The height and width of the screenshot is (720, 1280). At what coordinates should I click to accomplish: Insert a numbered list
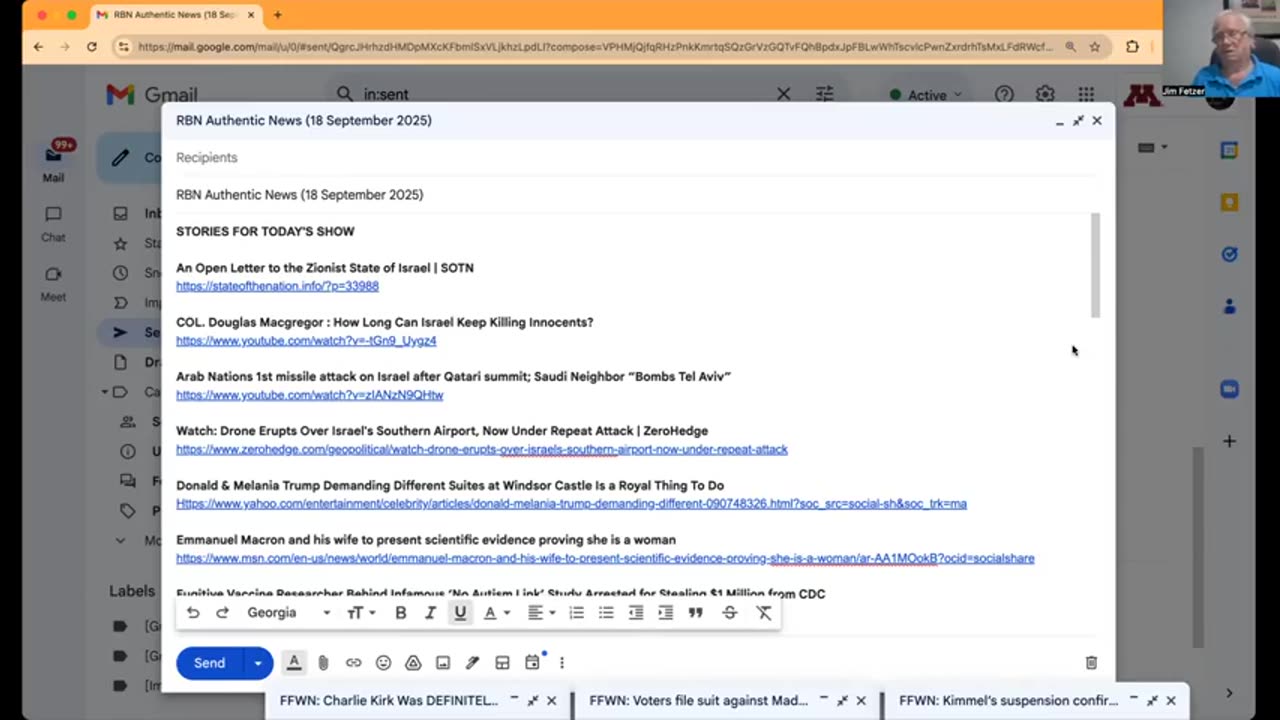577,613
